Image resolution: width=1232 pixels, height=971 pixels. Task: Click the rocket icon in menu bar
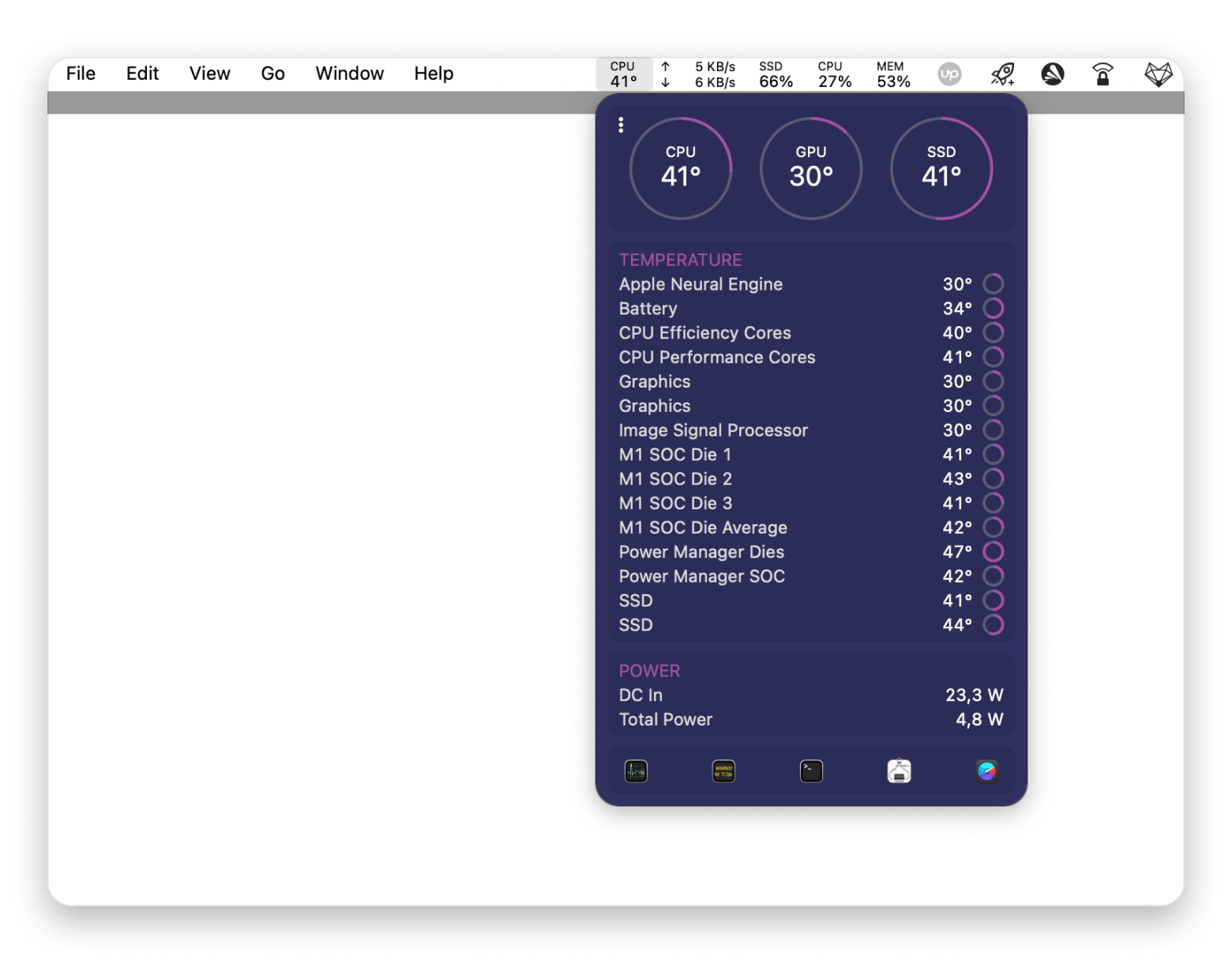pos(1003,74)
